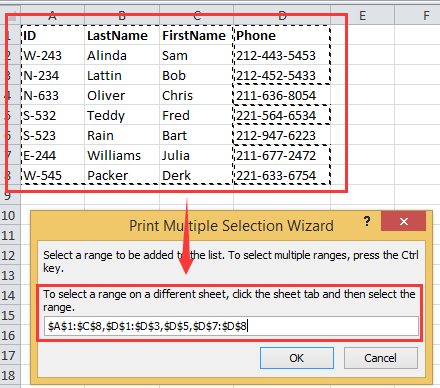Select the Lattin last name cell
This screenshot has height=388, width=440.
(x=122, y=75)
